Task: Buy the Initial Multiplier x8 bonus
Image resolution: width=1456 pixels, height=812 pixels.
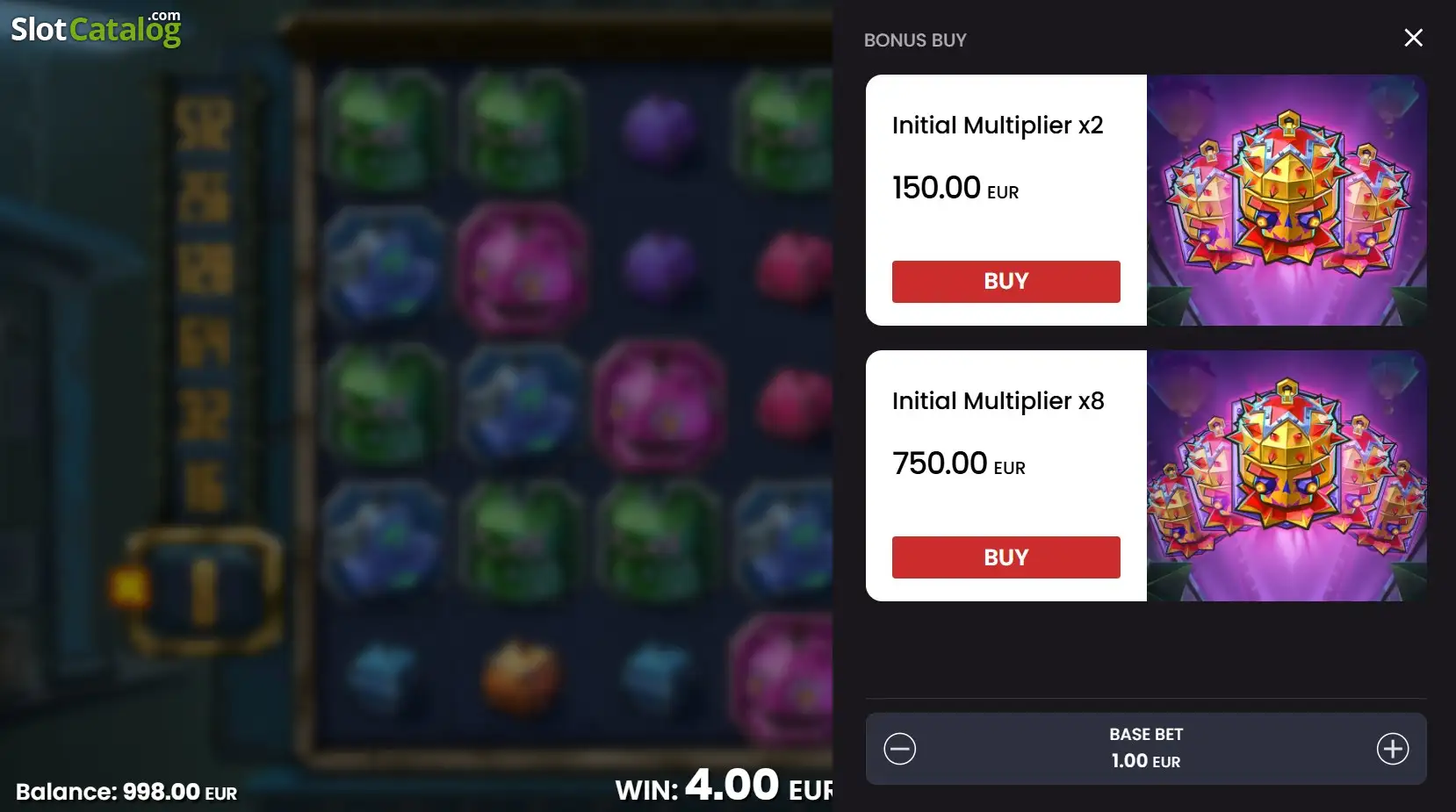Action: coord(1006,557)
